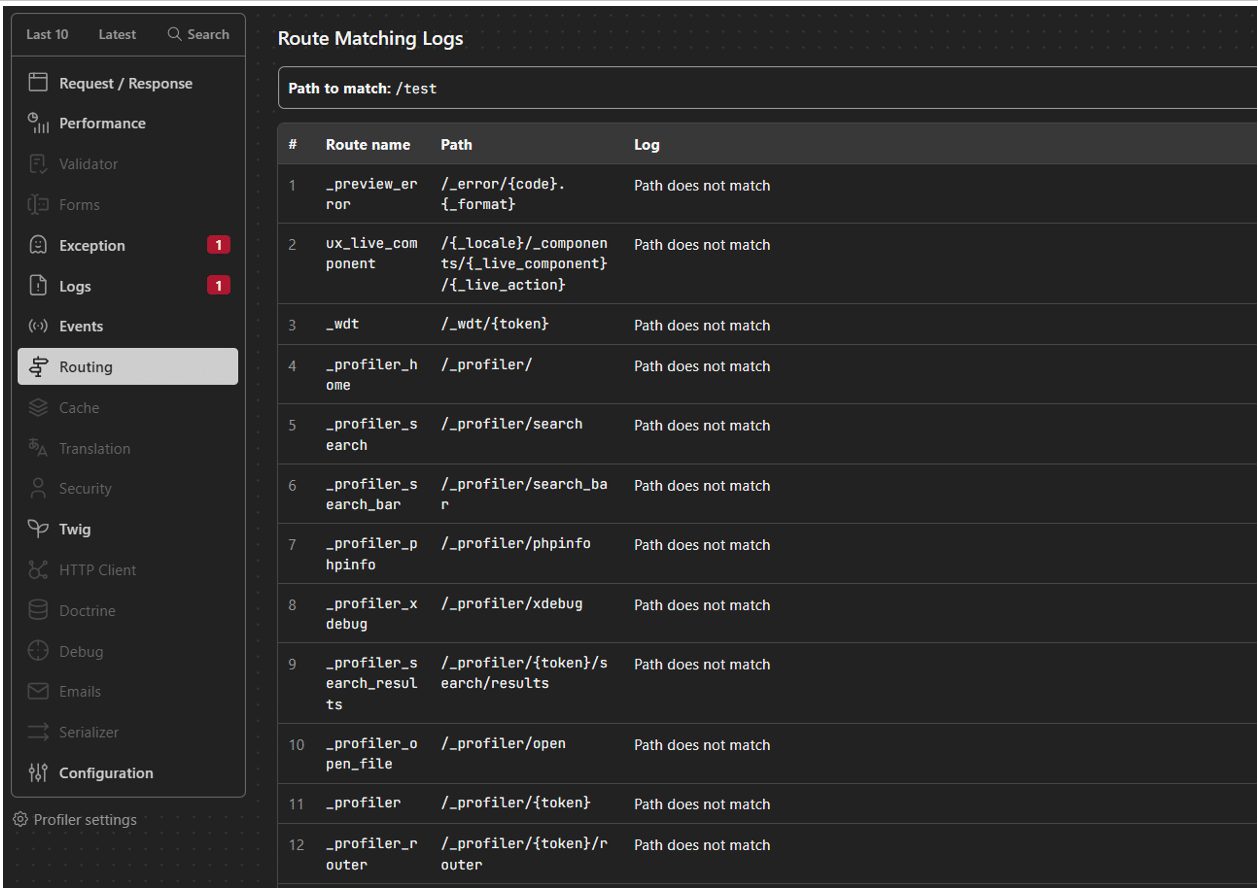Open the Exception panel with error badge

90,245
